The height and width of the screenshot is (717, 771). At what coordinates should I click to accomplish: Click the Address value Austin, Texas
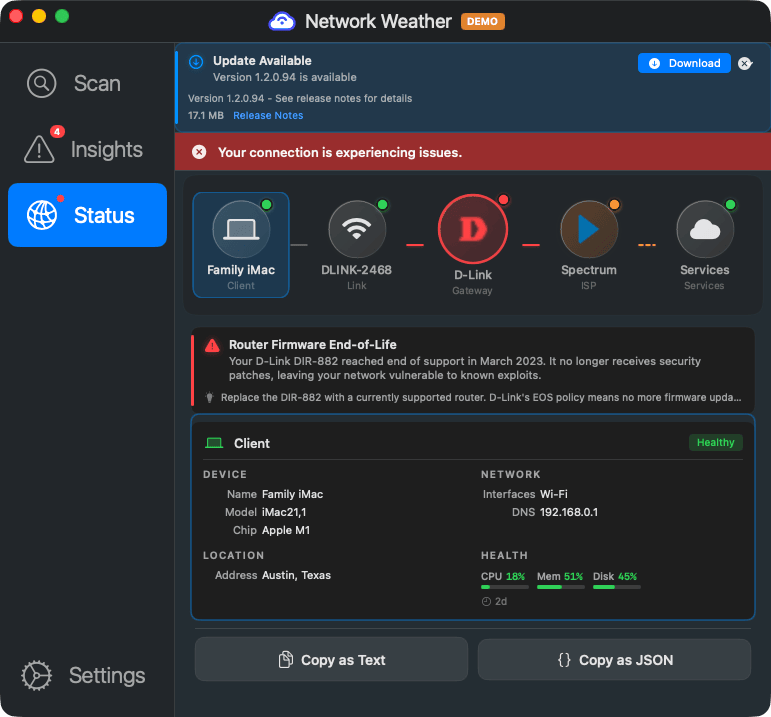coord(296,575)
